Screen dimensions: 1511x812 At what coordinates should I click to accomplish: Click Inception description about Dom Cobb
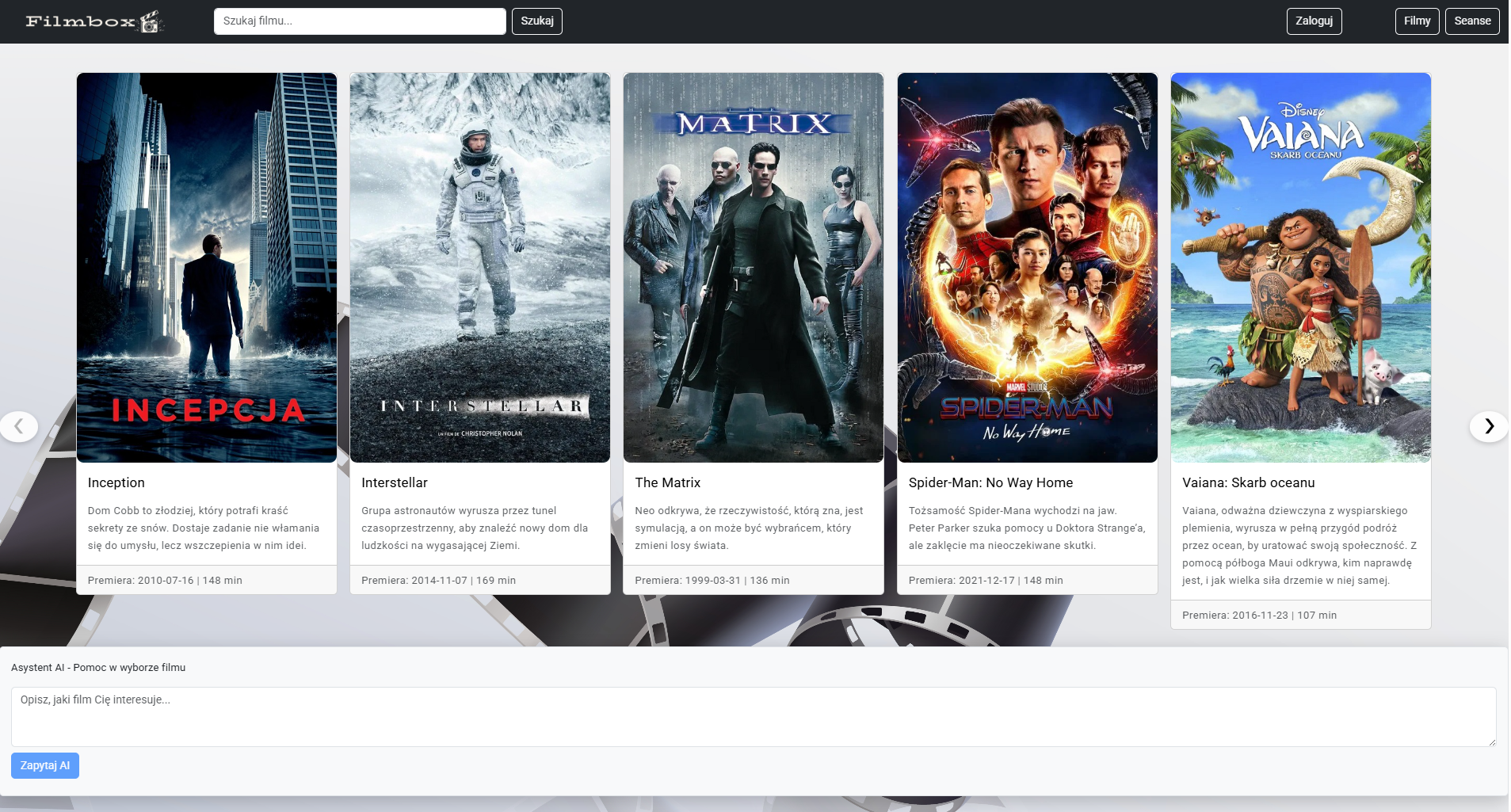click(204, 528)
